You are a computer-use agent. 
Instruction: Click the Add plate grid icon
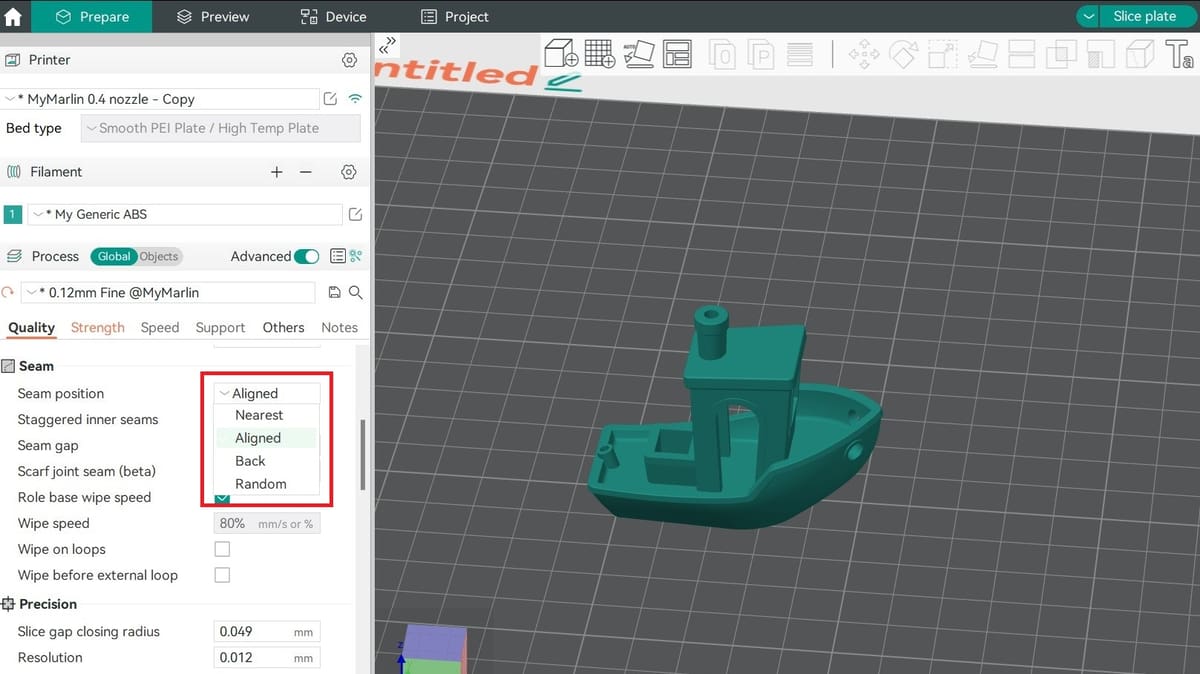(x=600, y=53)
